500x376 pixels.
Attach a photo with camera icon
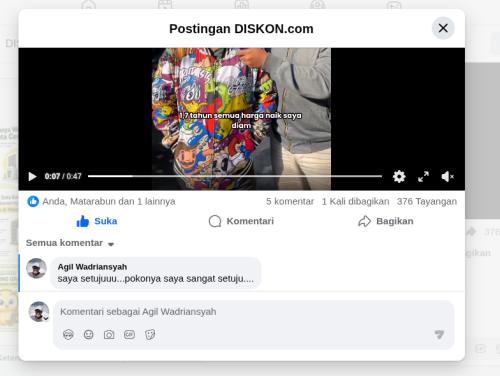tap(109, 334)
